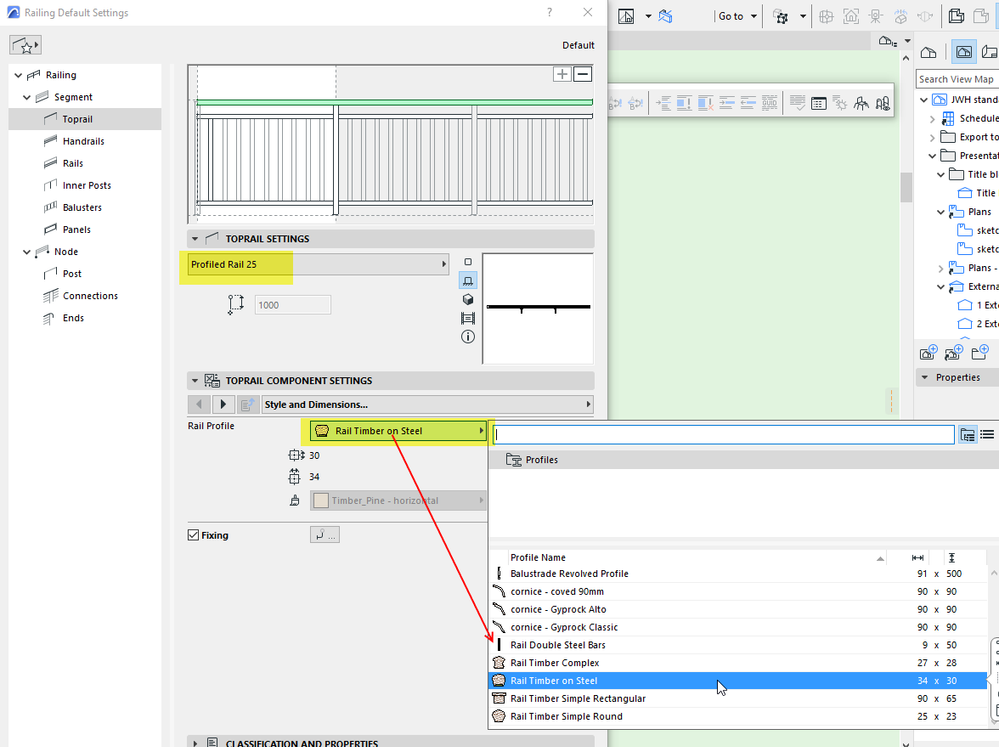Open the Profiled Rail 25 dropdown
Screen dimensions: 999x747
(x=318, y=264)
